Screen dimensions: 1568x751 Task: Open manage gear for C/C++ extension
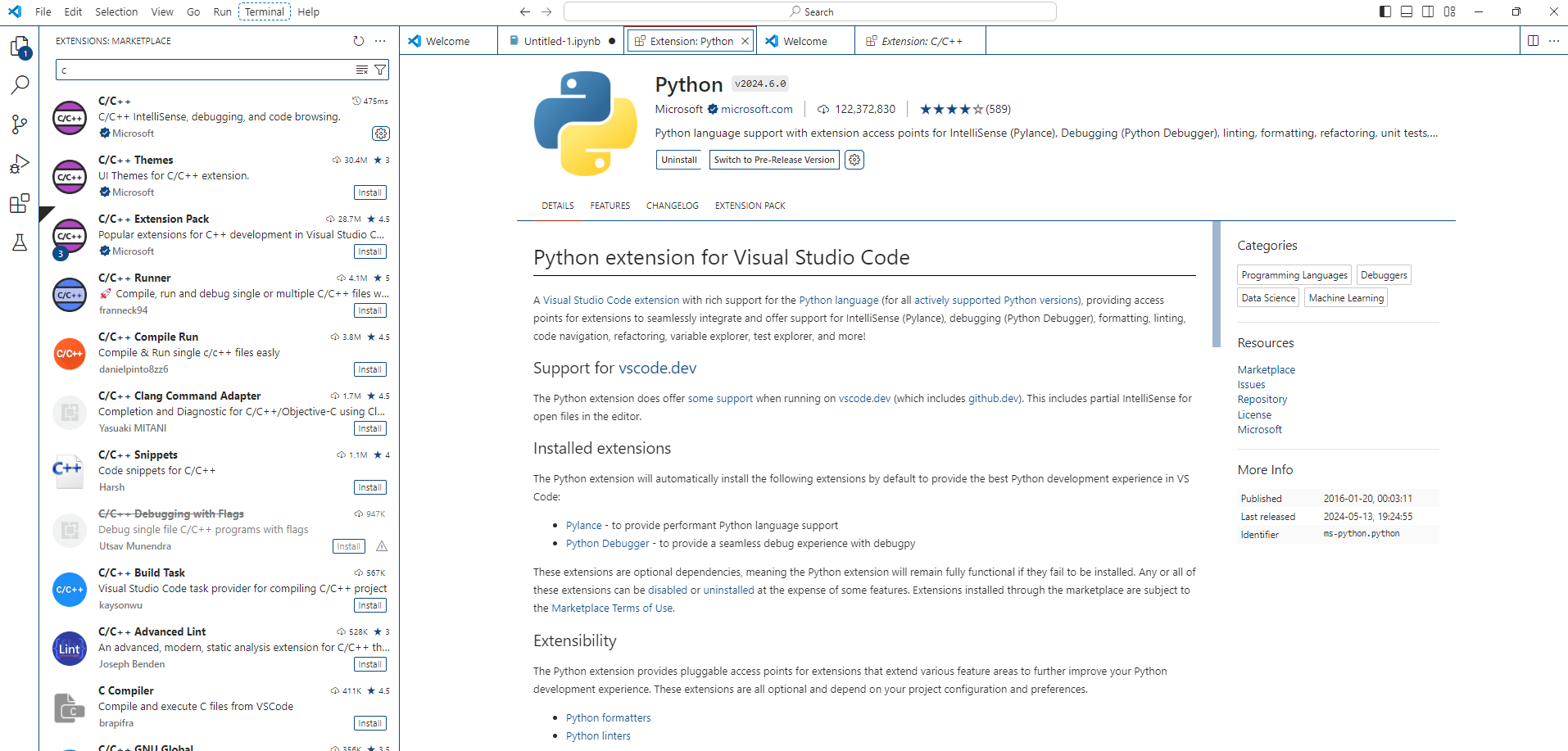381,133
